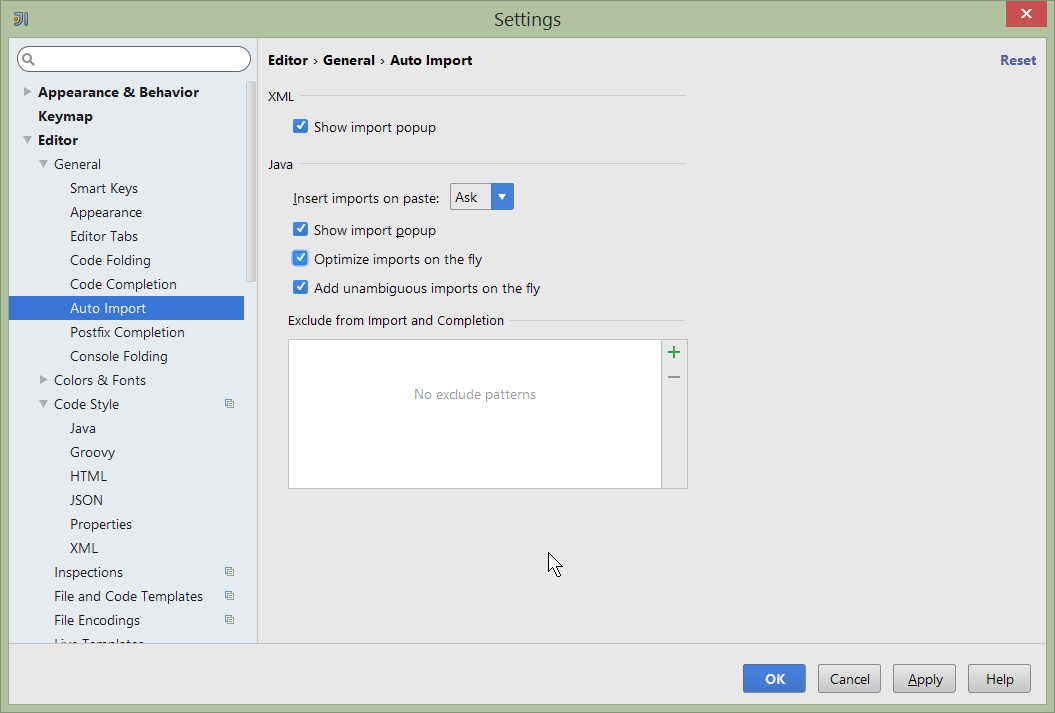Click the copy icon beside File Encodings
The width and height of the screenshot is (1055, 713).
pos(229,620)
